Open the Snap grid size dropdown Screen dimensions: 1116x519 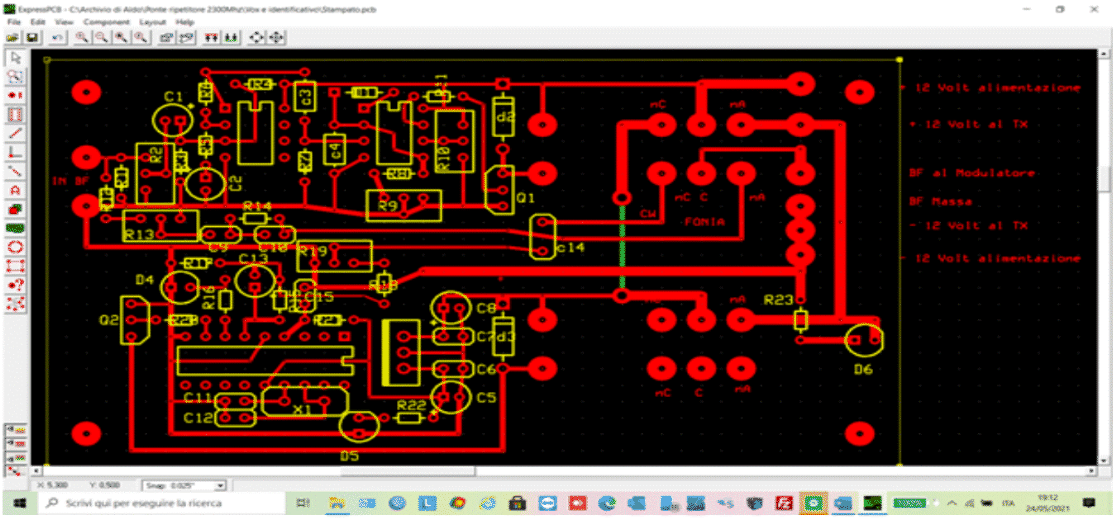pyautogui.click(x=220, y=486)
